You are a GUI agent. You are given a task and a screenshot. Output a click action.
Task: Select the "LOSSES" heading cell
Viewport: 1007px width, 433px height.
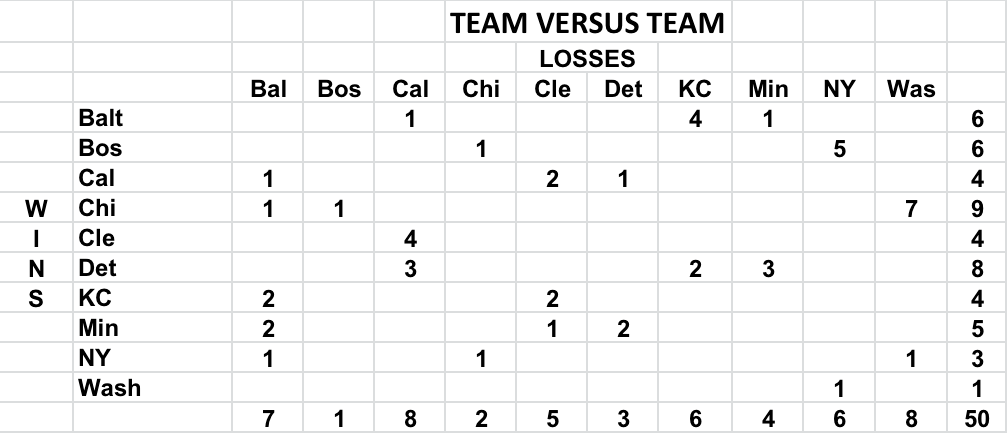point(587,59)
